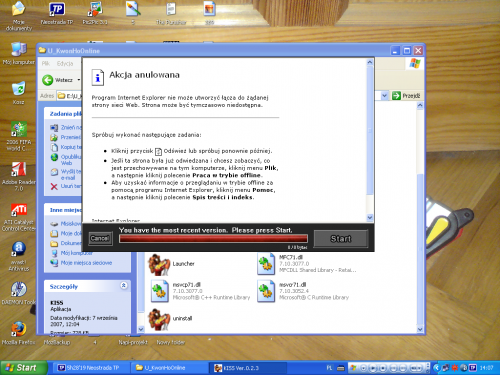Open the Edycja menu
500x375 pixels.
[65, 63]
